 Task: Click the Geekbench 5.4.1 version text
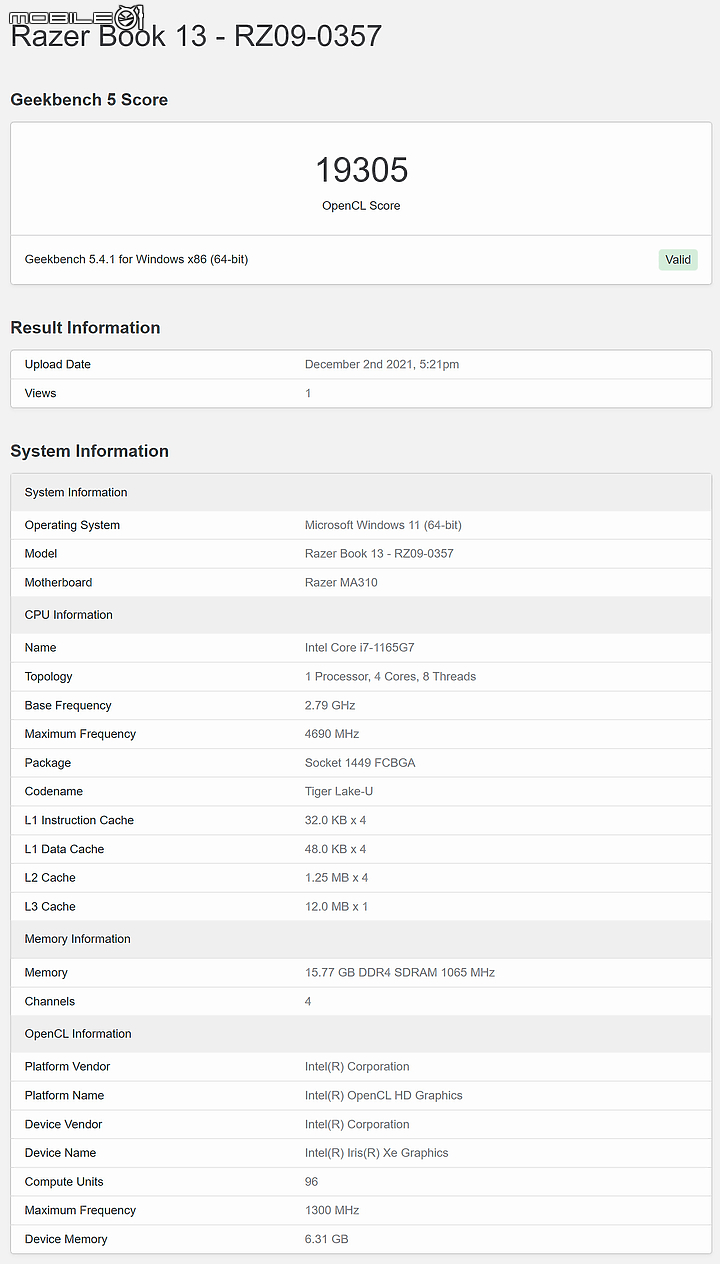click(x=136, y=259)
